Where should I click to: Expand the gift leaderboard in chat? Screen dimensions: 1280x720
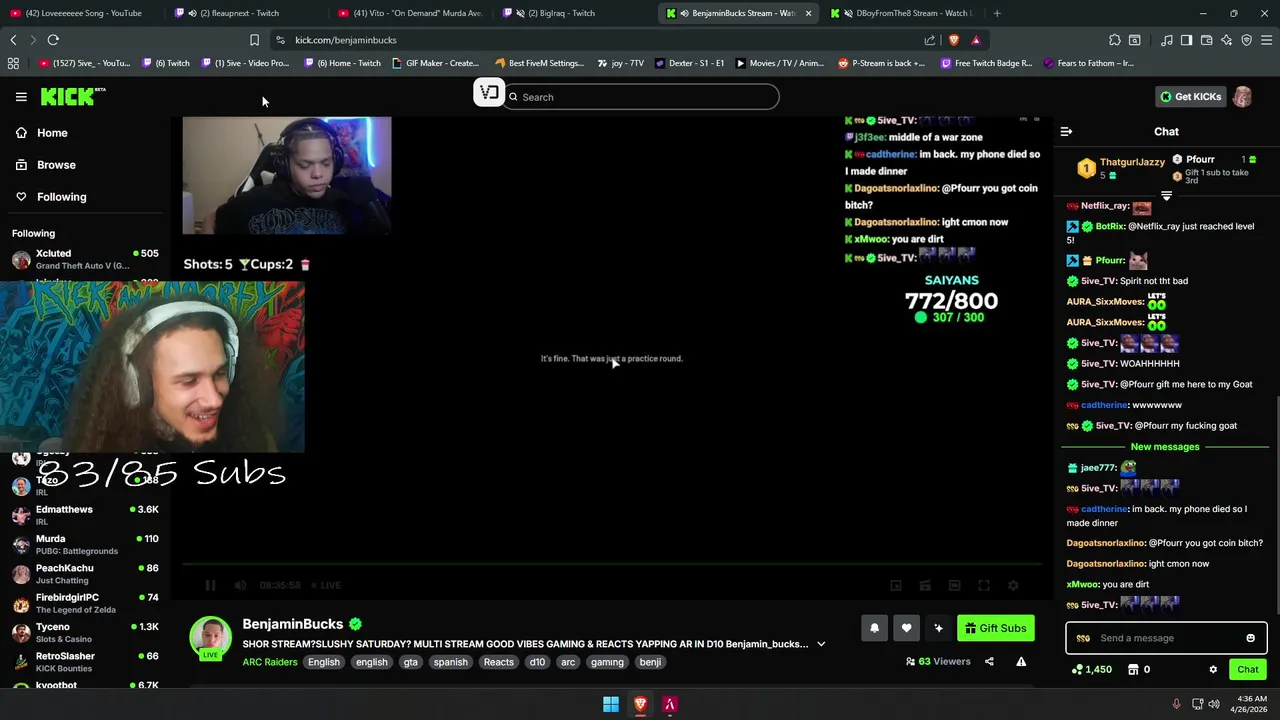click(x=1166, y=196)
